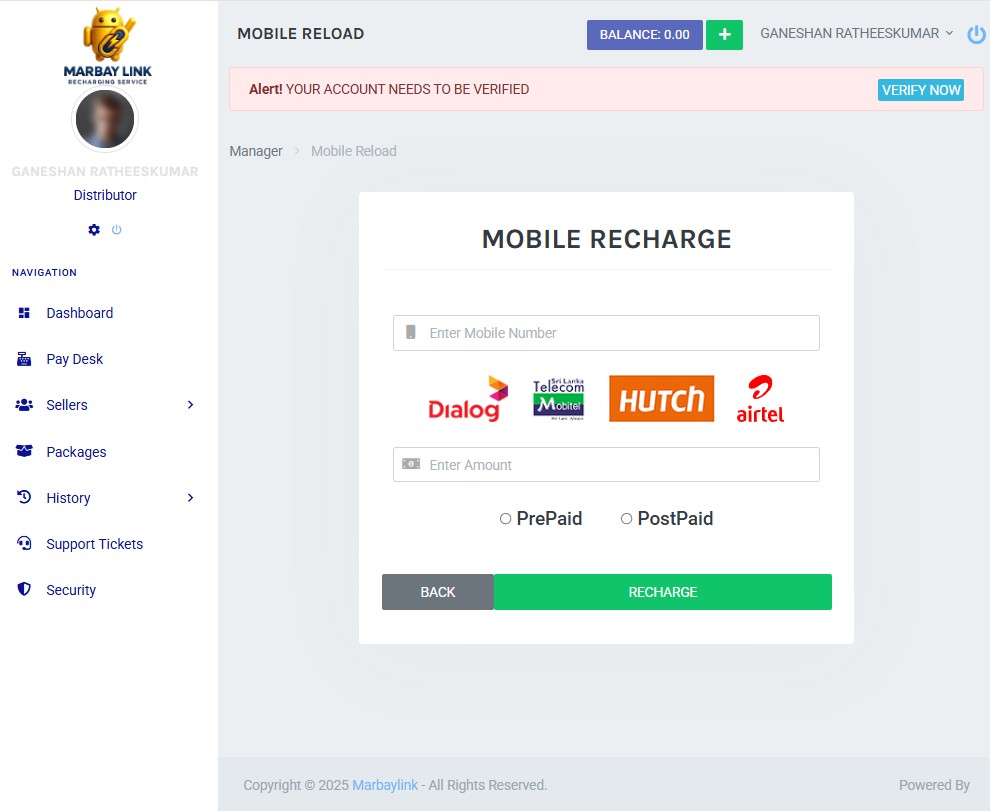Click the Marbaylink footer link
This screenshot has height=811, width=990.
[385, 785]
